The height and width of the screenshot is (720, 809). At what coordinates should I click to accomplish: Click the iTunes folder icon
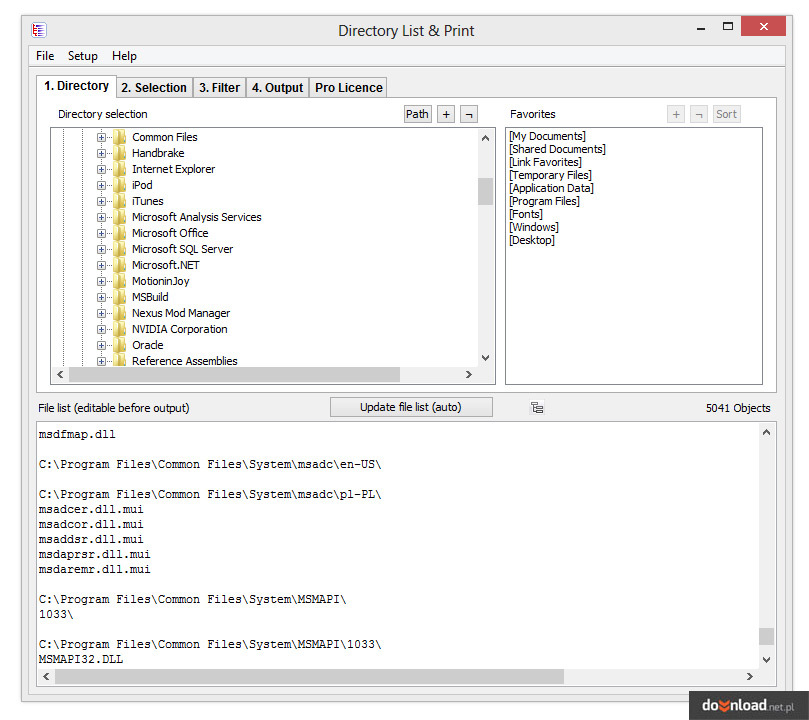coord(120,201)
